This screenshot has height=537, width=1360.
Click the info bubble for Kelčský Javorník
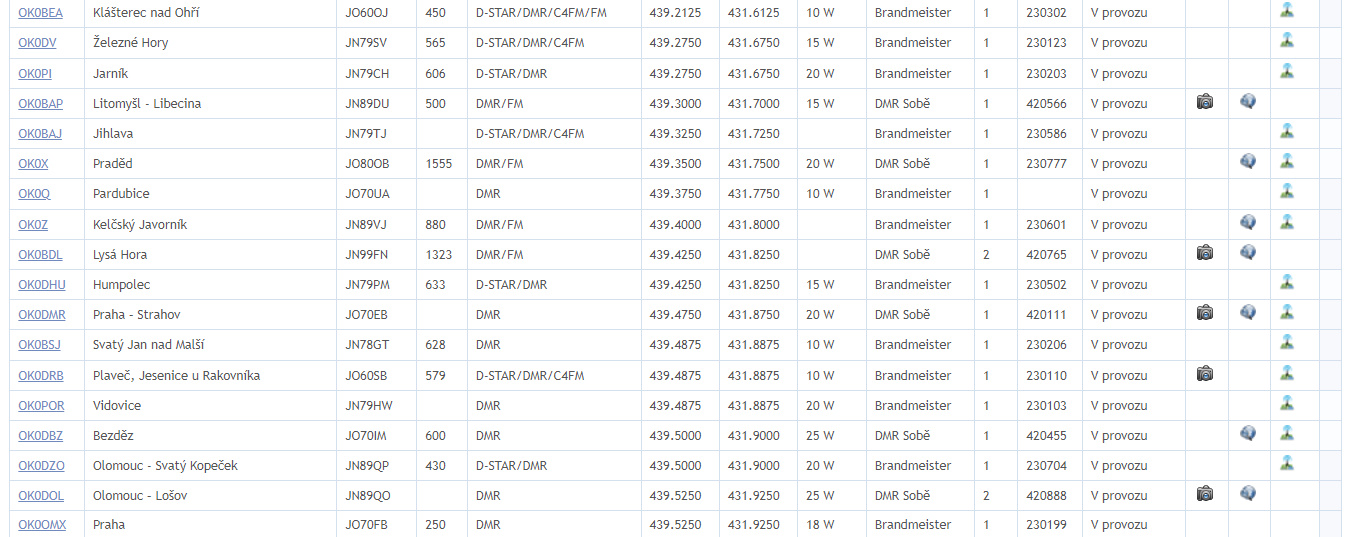[x=1248, y=223]
